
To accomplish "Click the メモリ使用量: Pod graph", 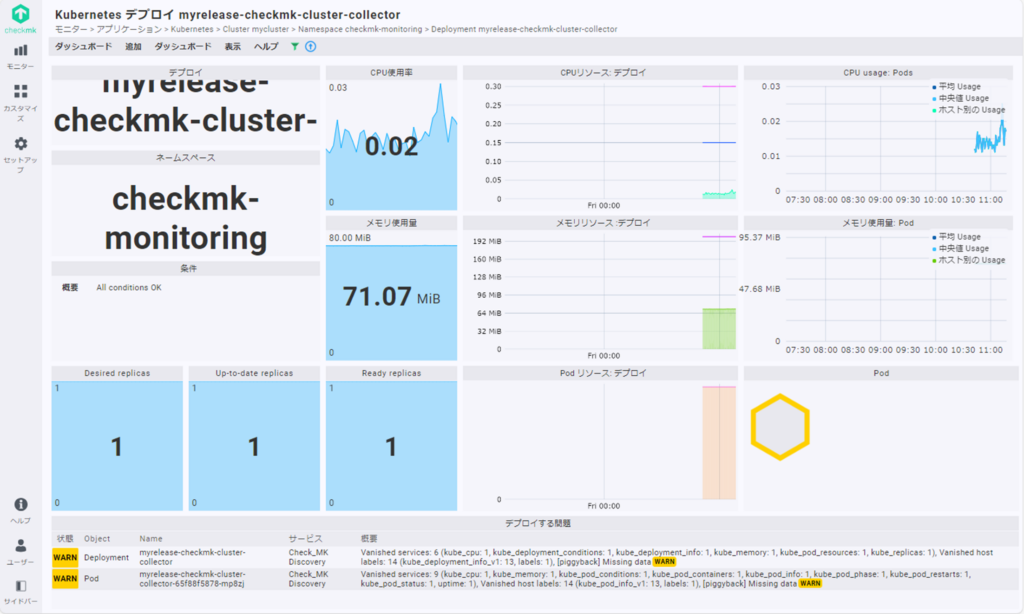I will (x=878, y=294).
